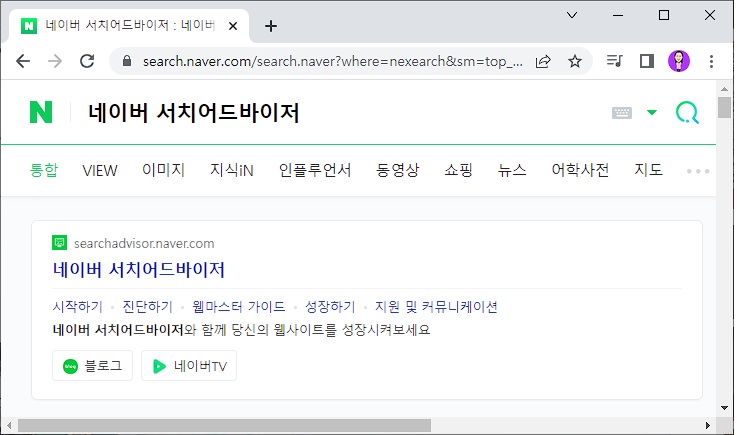Minimize the Chrome window
Viewport: 737px width, 435px height.
point(618,16)
